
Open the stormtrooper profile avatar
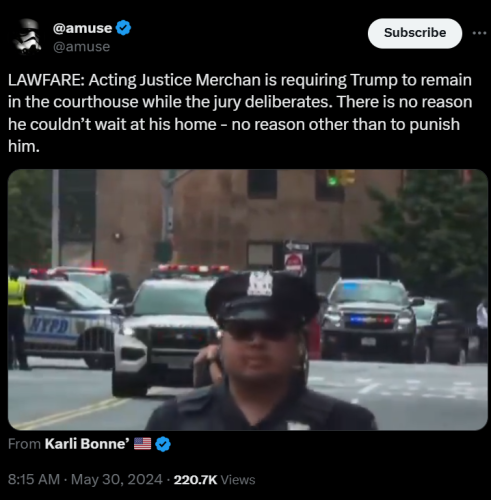(27, 36)
